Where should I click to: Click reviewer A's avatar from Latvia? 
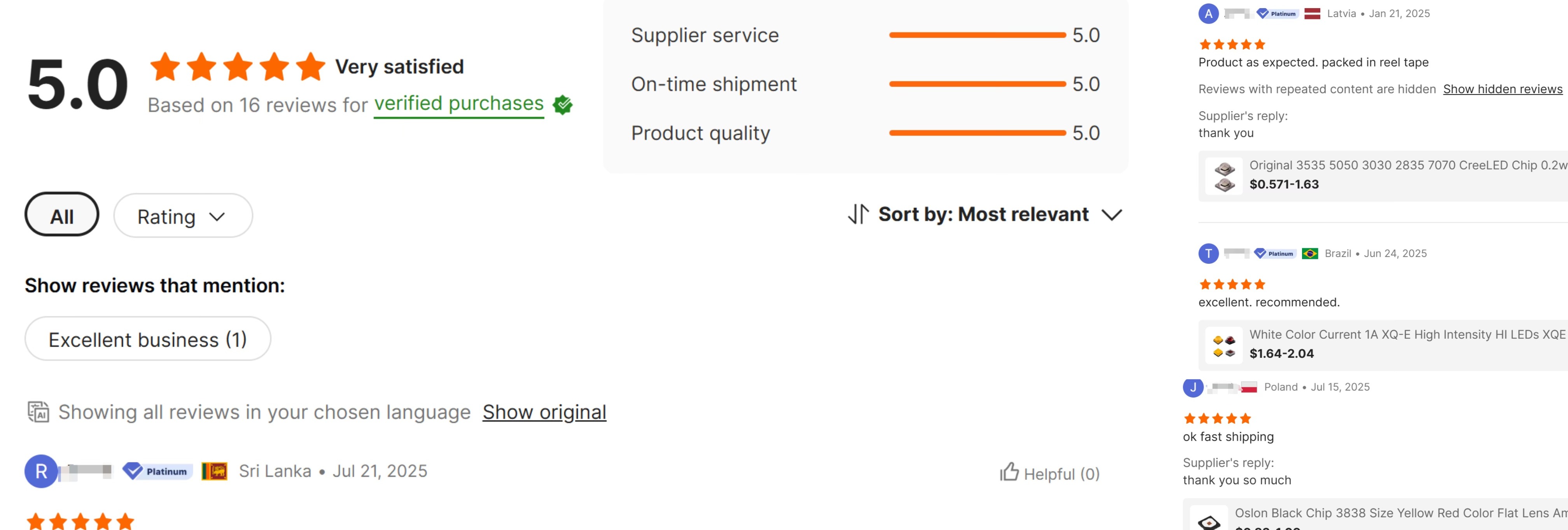[x=1208, y=13]
